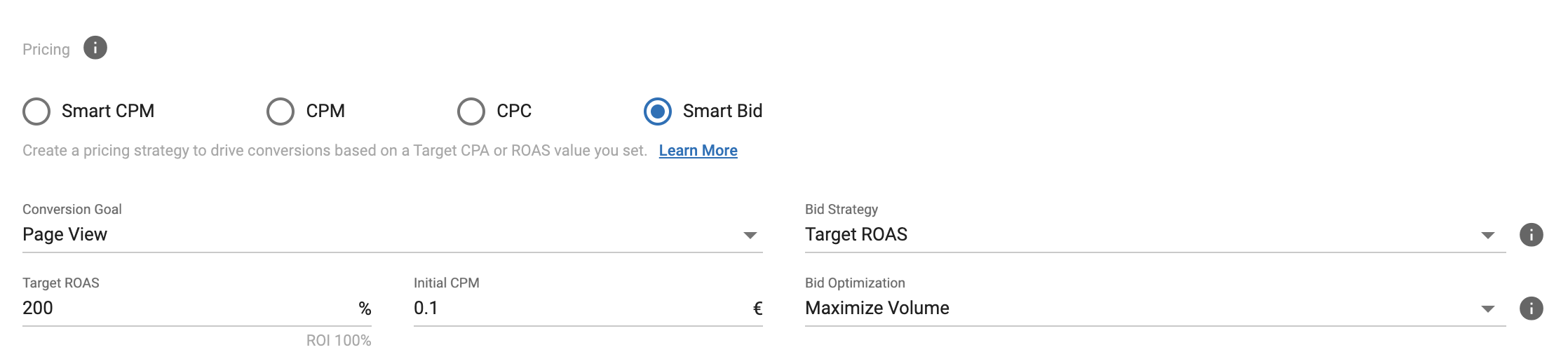The height and width of the screenshot is (352, 1568).
Task: Select the Smart CPM radio button
Action: pyautogui.click(x=36, y=111)
